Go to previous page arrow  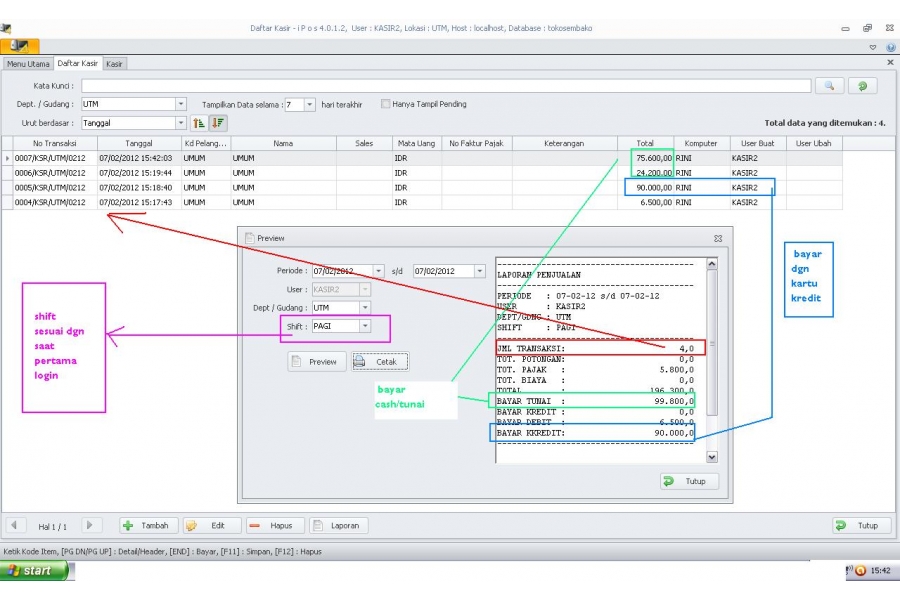(x=14, y=525)
